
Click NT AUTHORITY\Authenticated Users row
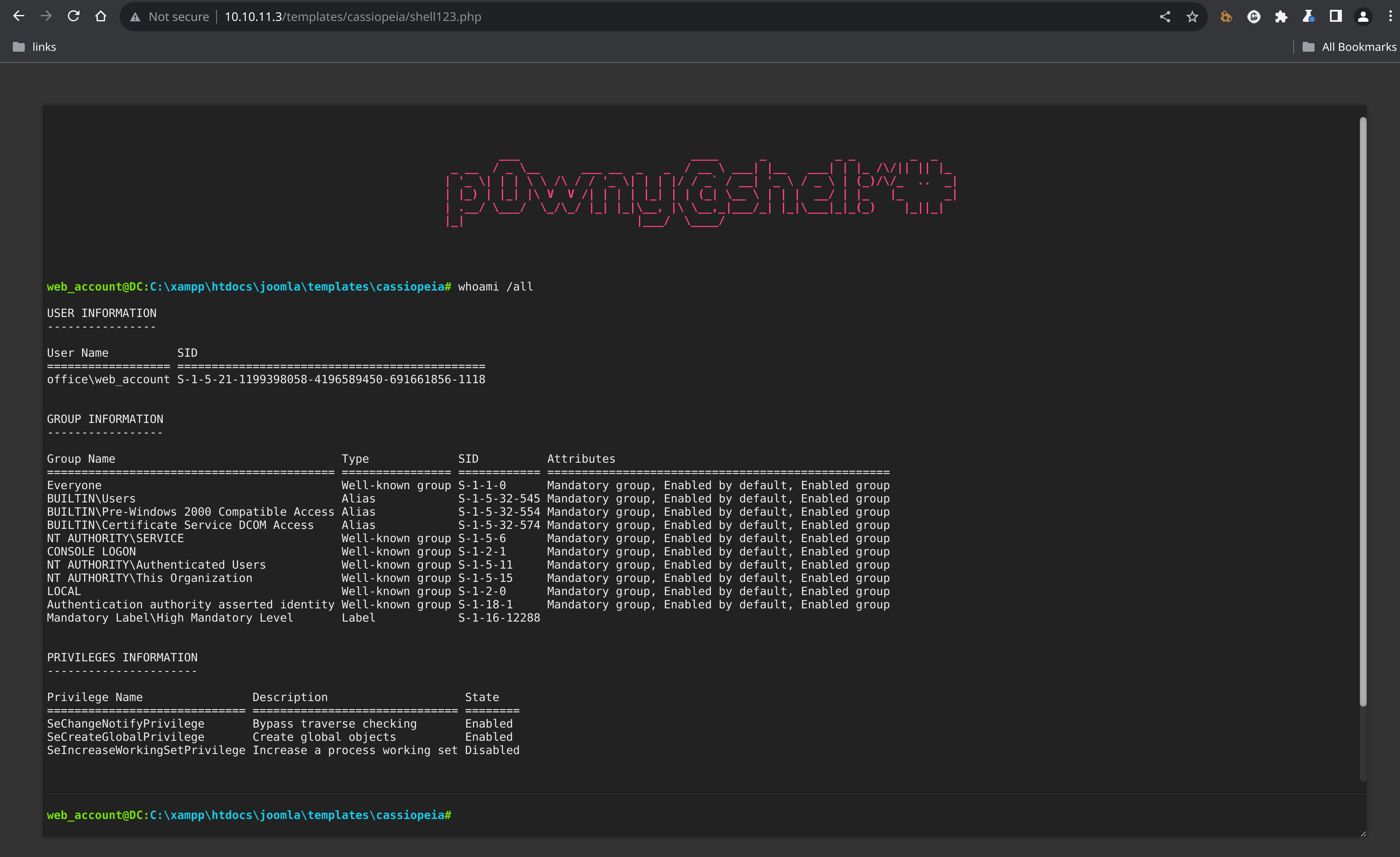coord(468,565)
